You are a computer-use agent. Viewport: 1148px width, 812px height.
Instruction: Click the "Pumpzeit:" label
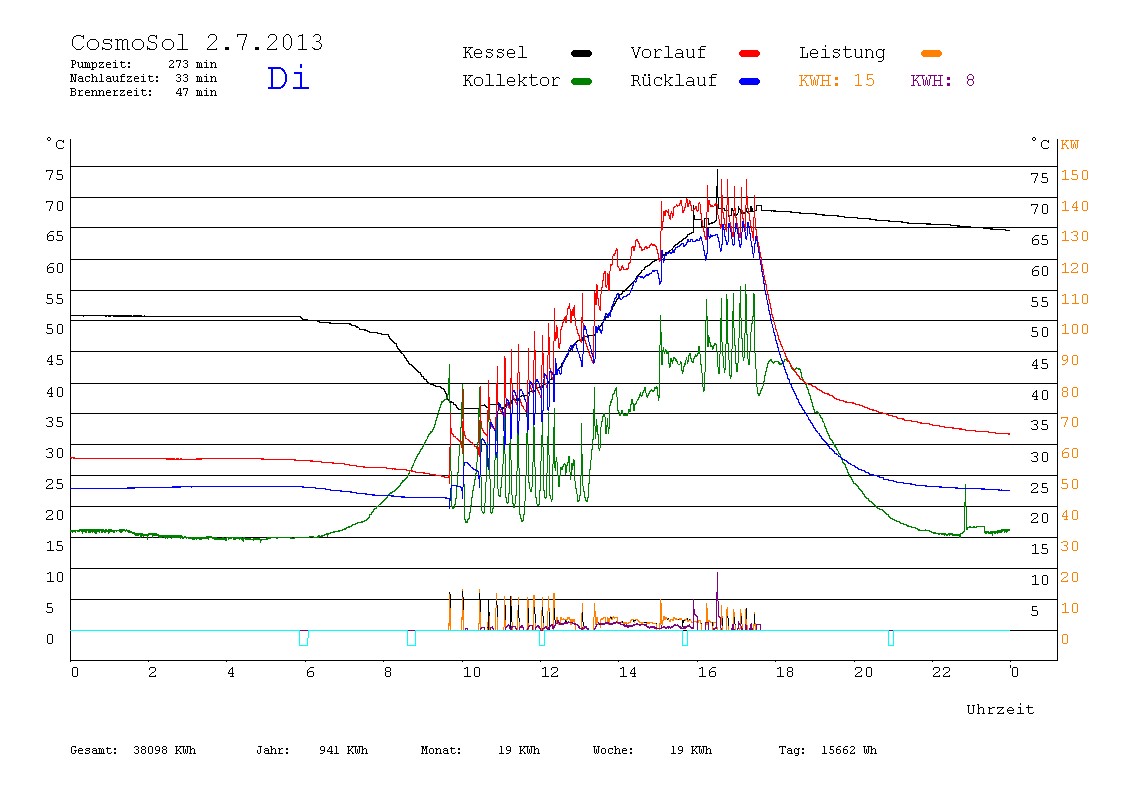[101, 64]
